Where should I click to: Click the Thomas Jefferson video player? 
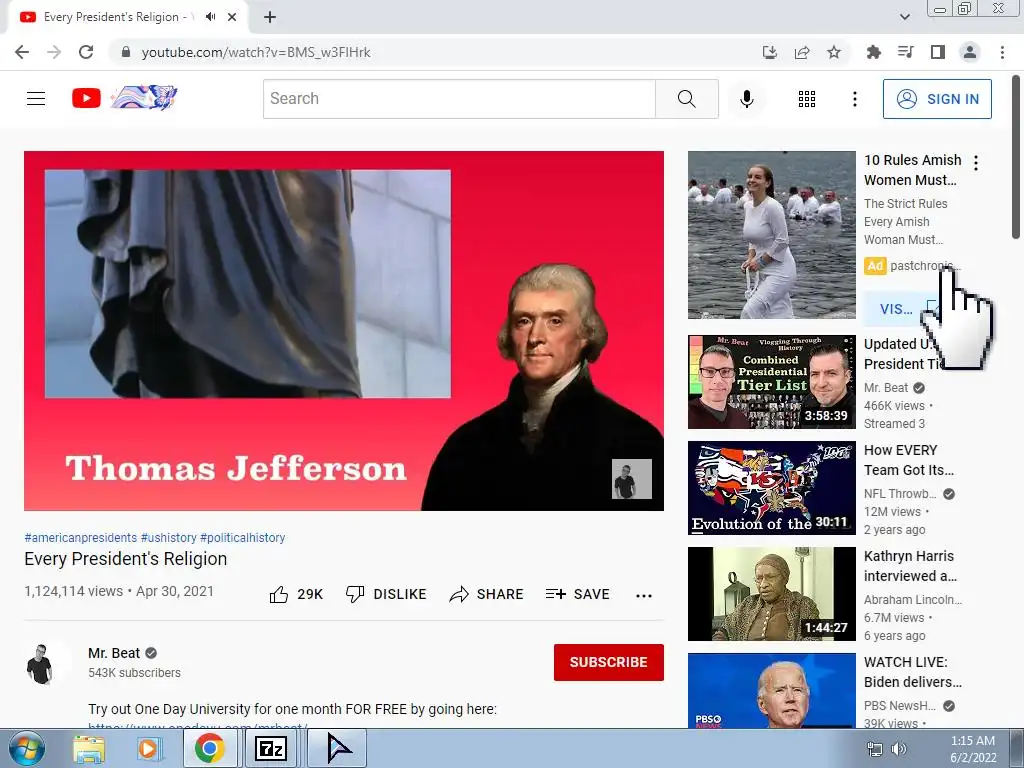pyautogui.click(x=344, y=330)
